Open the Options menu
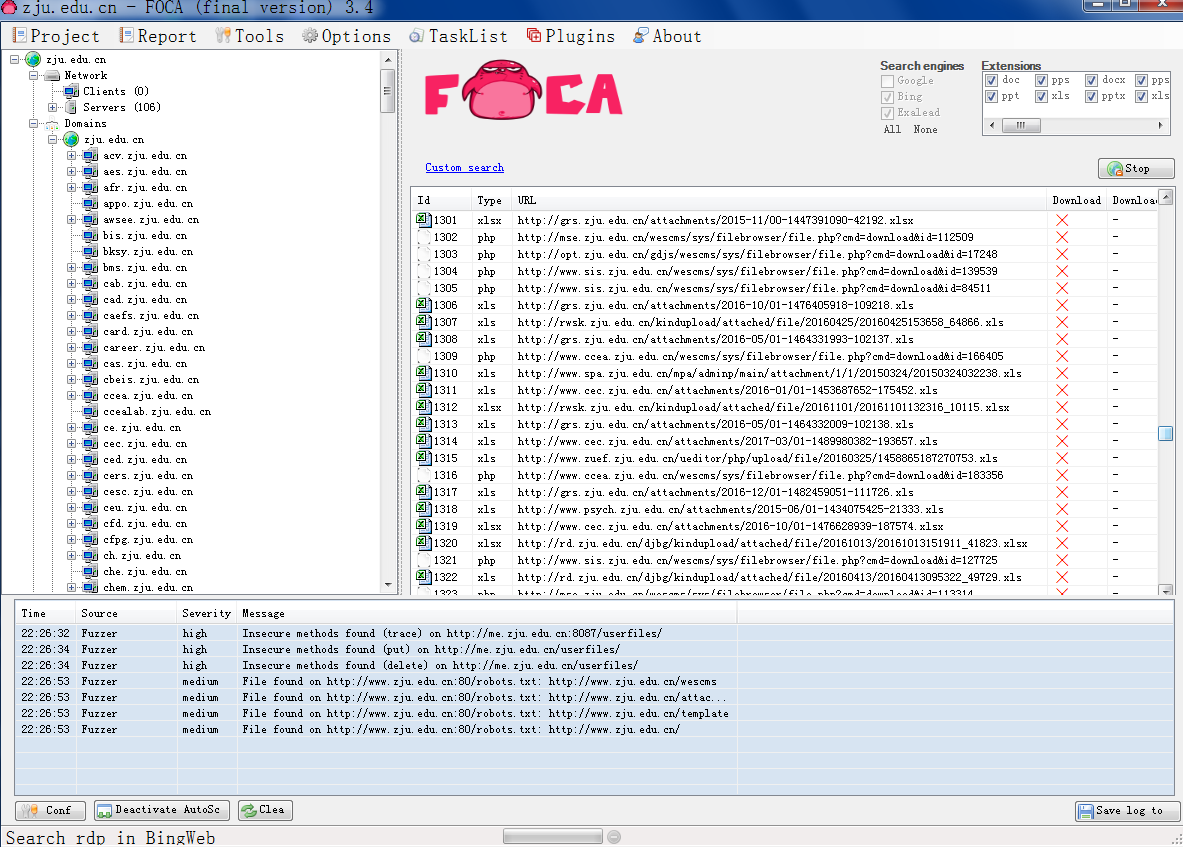Screen dimensions: 1183x847 [x=347, y=36]
